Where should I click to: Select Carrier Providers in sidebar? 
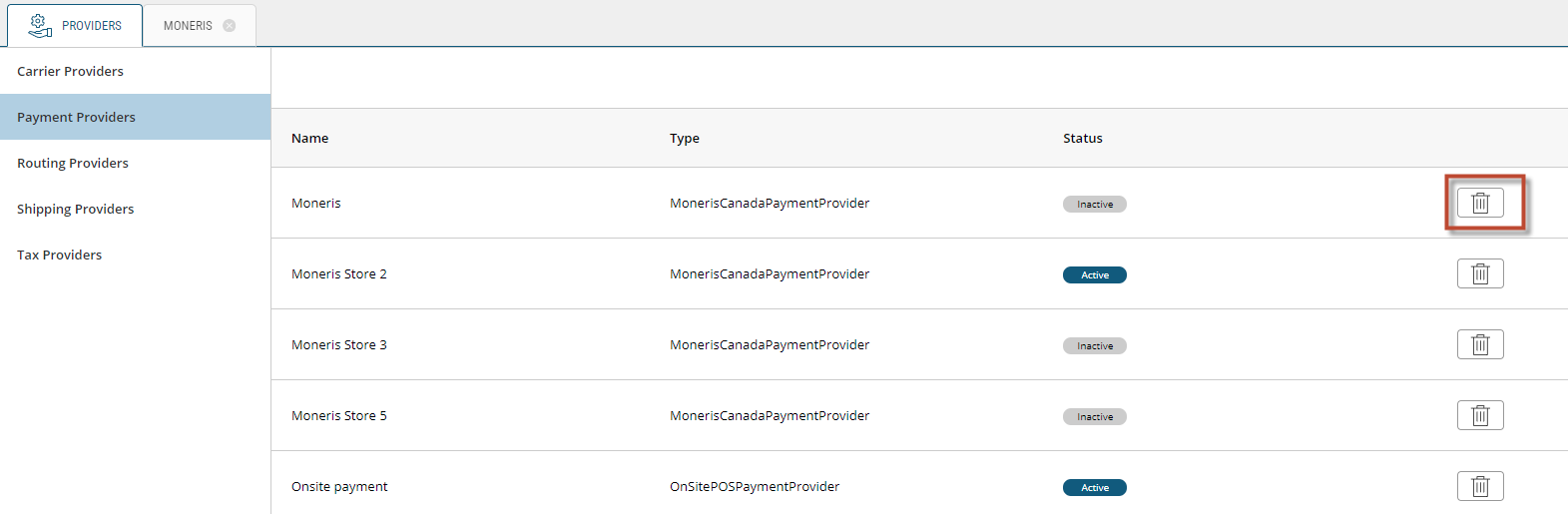[x=70, y=71]
